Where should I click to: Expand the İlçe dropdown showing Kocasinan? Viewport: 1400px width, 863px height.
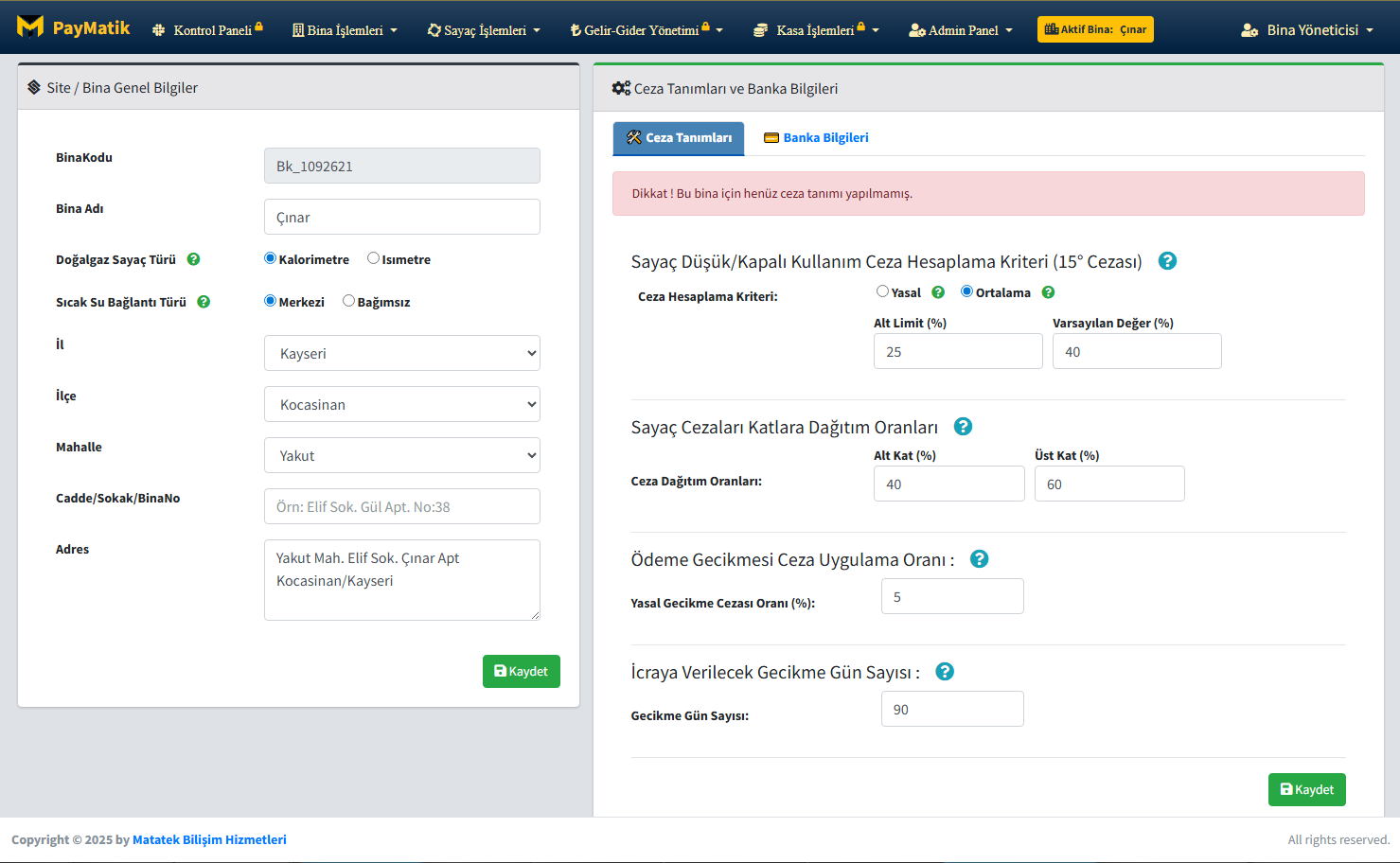pyautogui.click(x=402, y=404)
